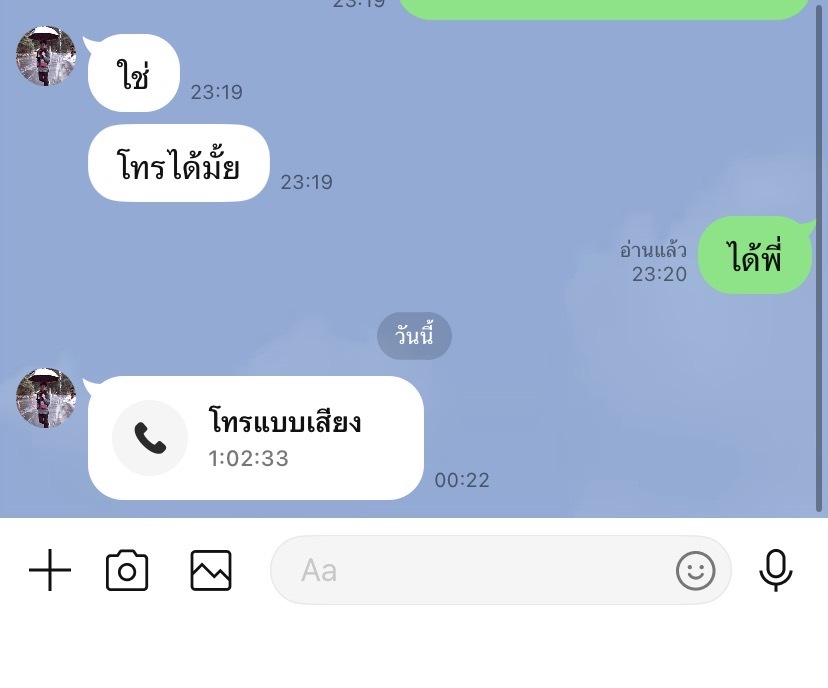Tap the 00:22 call timestamp
The width and height of the screenshot is (828, 688).
pyautogui.click(x=462, y=480)
